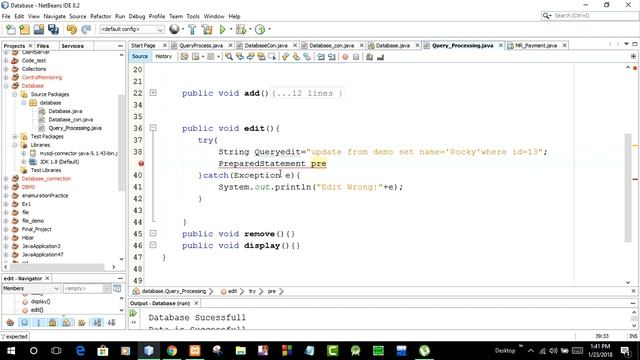
Task: Click the editor vertical scrollbar thumb
Action: coord(628,188)
